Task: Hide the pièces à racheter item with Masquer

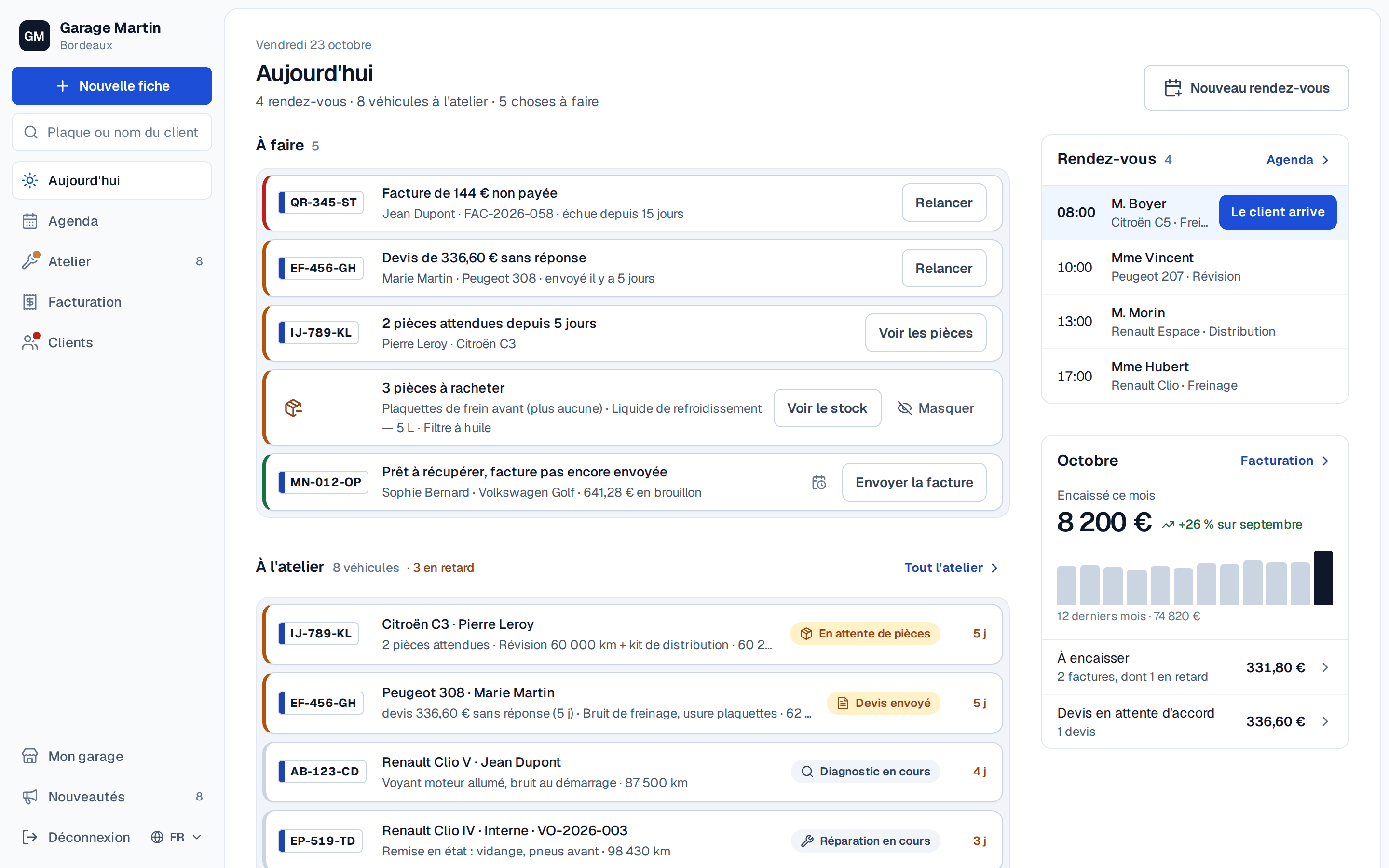Action: click(x=936, y=408)
